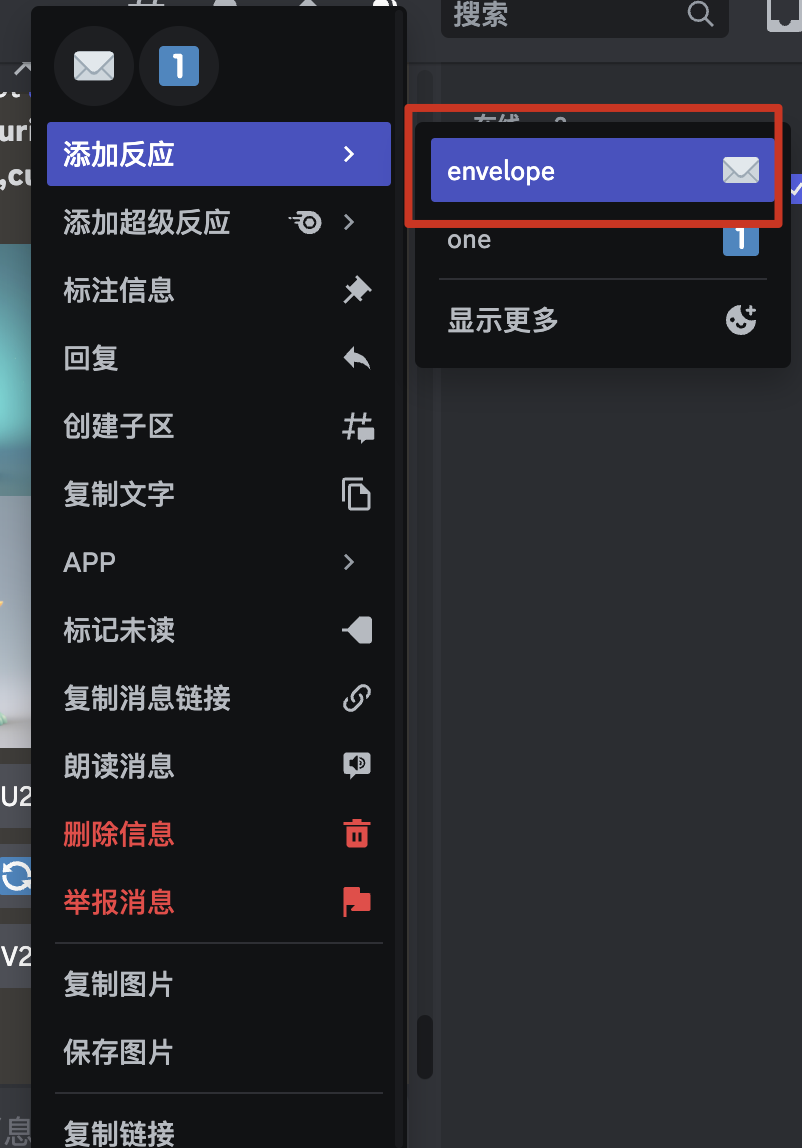Click the red trash icon for 删除信息
The height and width of the screenshot is (1148, 802).
[x=357, y=834]
